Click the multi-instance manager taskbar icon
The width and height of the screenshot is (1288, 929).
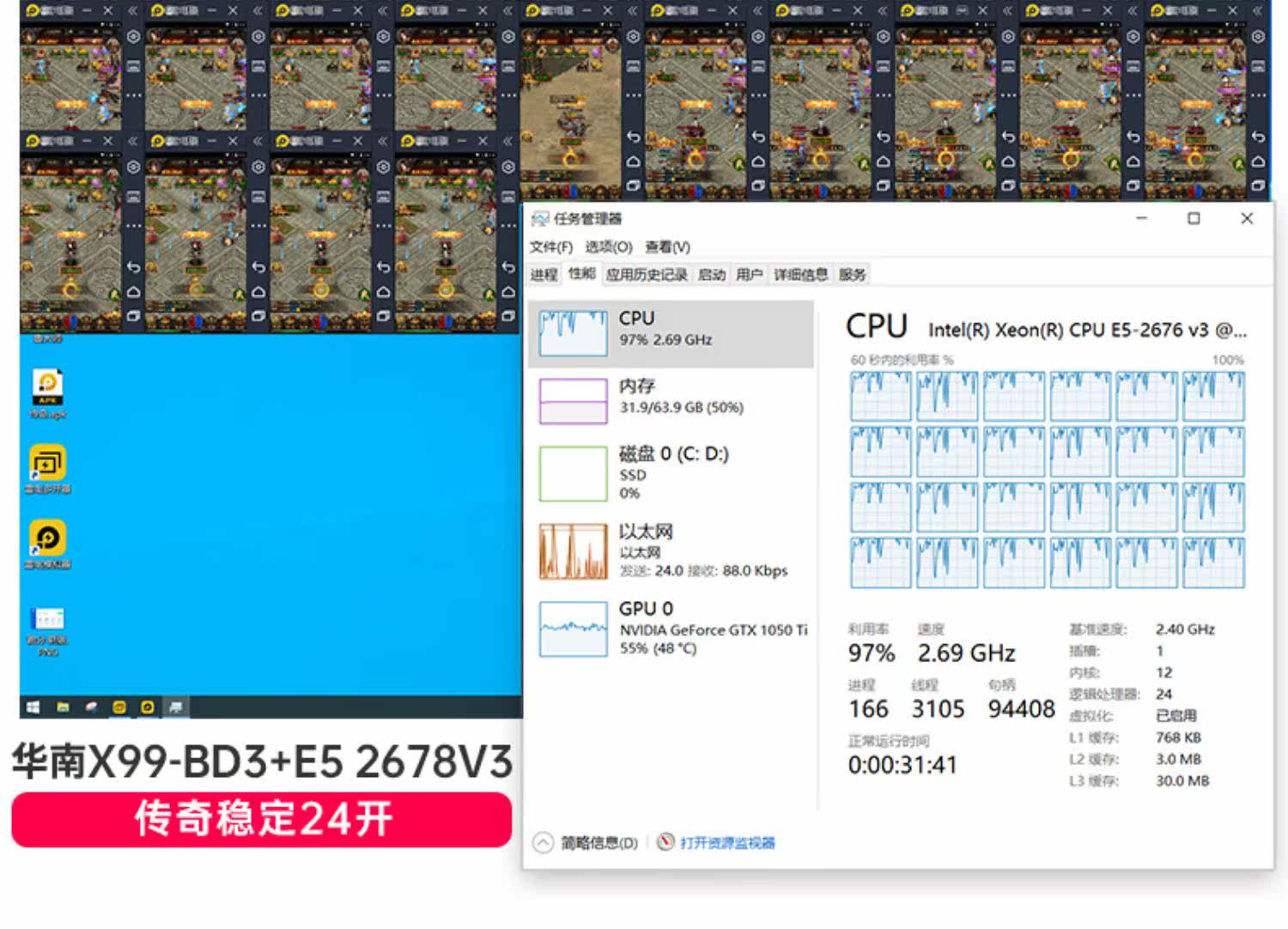click(x=119, y=707)
